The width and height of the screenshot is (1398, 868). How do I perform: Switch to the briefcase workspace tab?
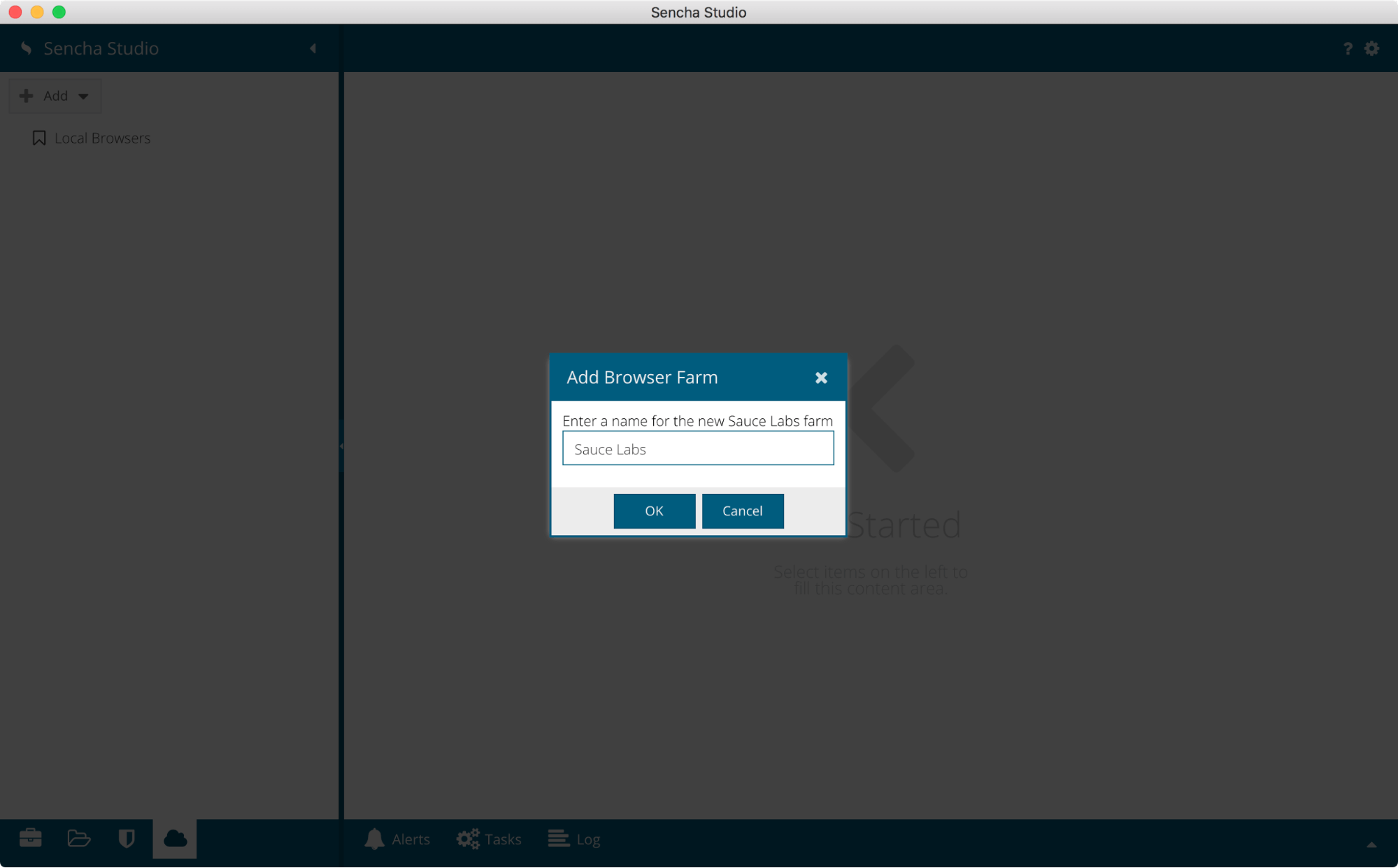pos(31,838)
